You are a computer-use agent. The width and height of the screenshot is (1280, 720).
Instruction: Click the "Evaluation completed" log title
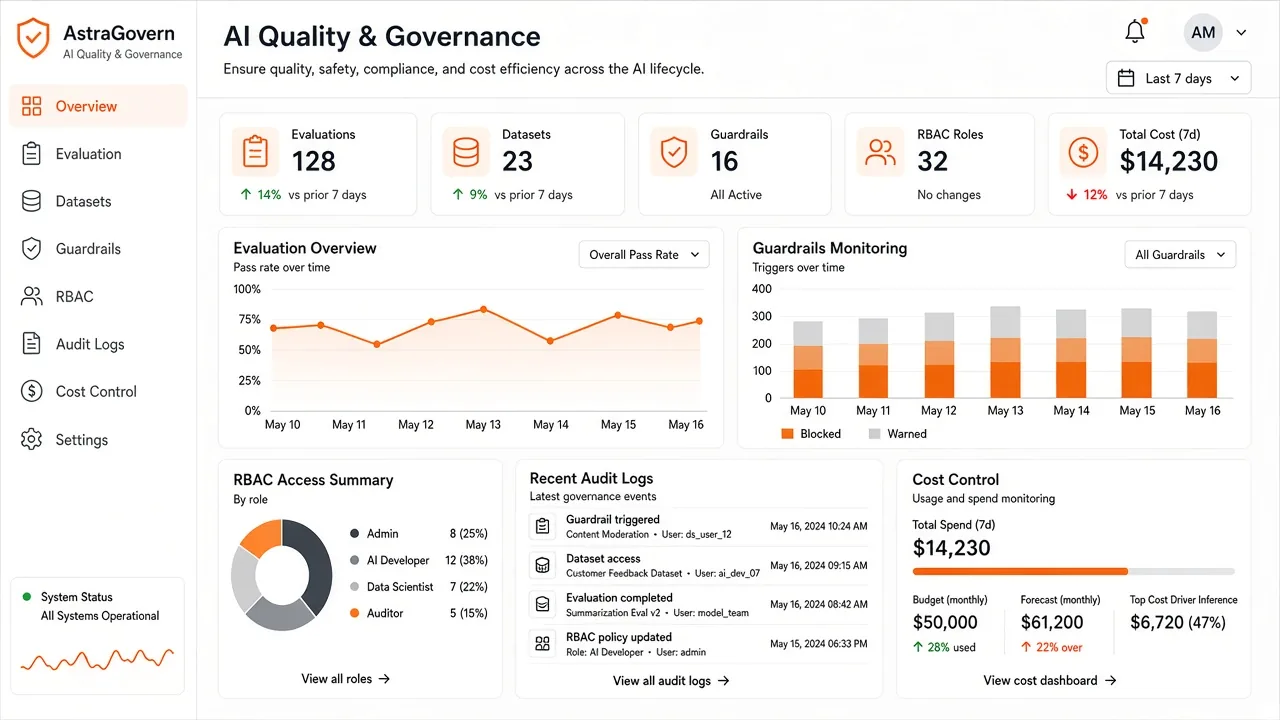(x=619, y=598)
